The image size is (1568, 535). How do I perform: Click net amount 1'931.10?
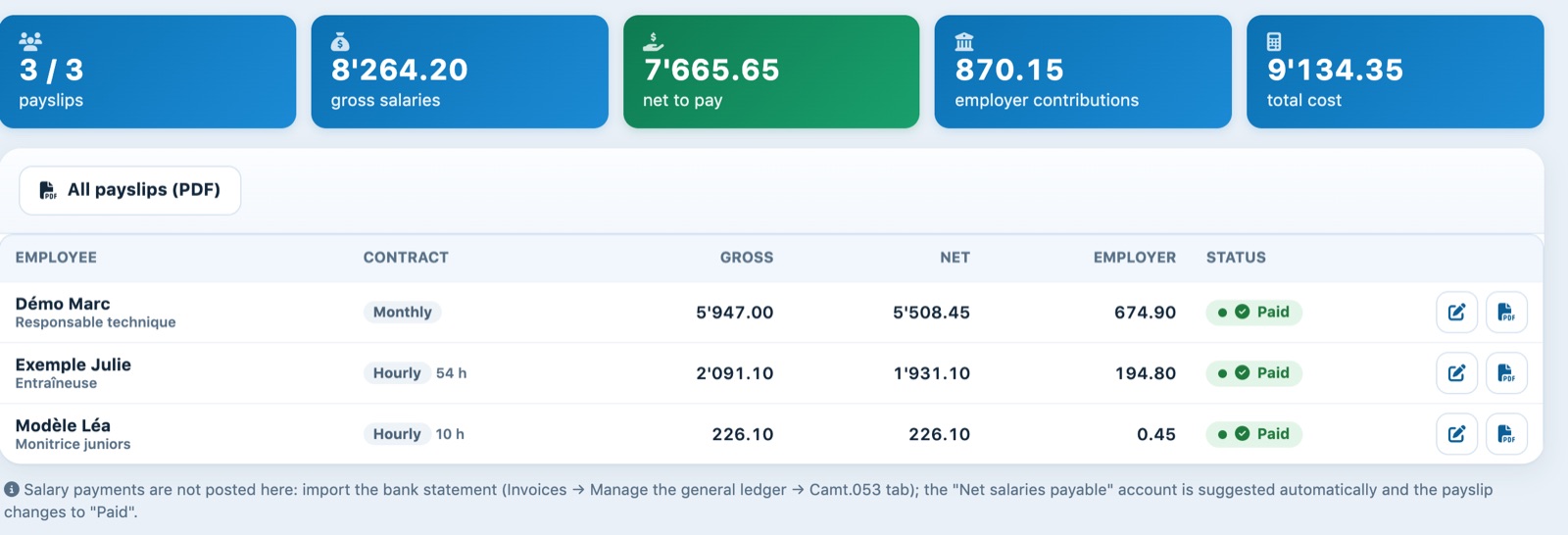pos(932,373)
